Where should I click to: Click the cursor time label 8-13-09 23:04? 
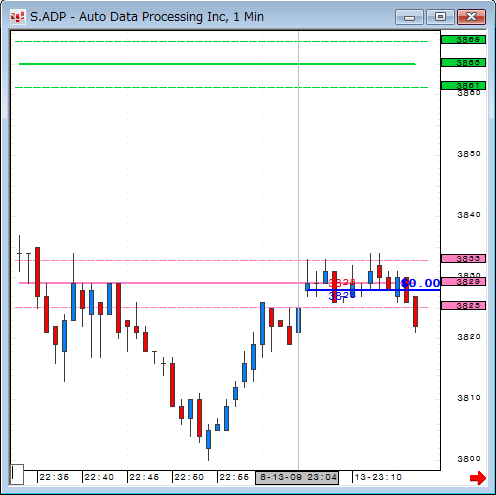(297, 477)
